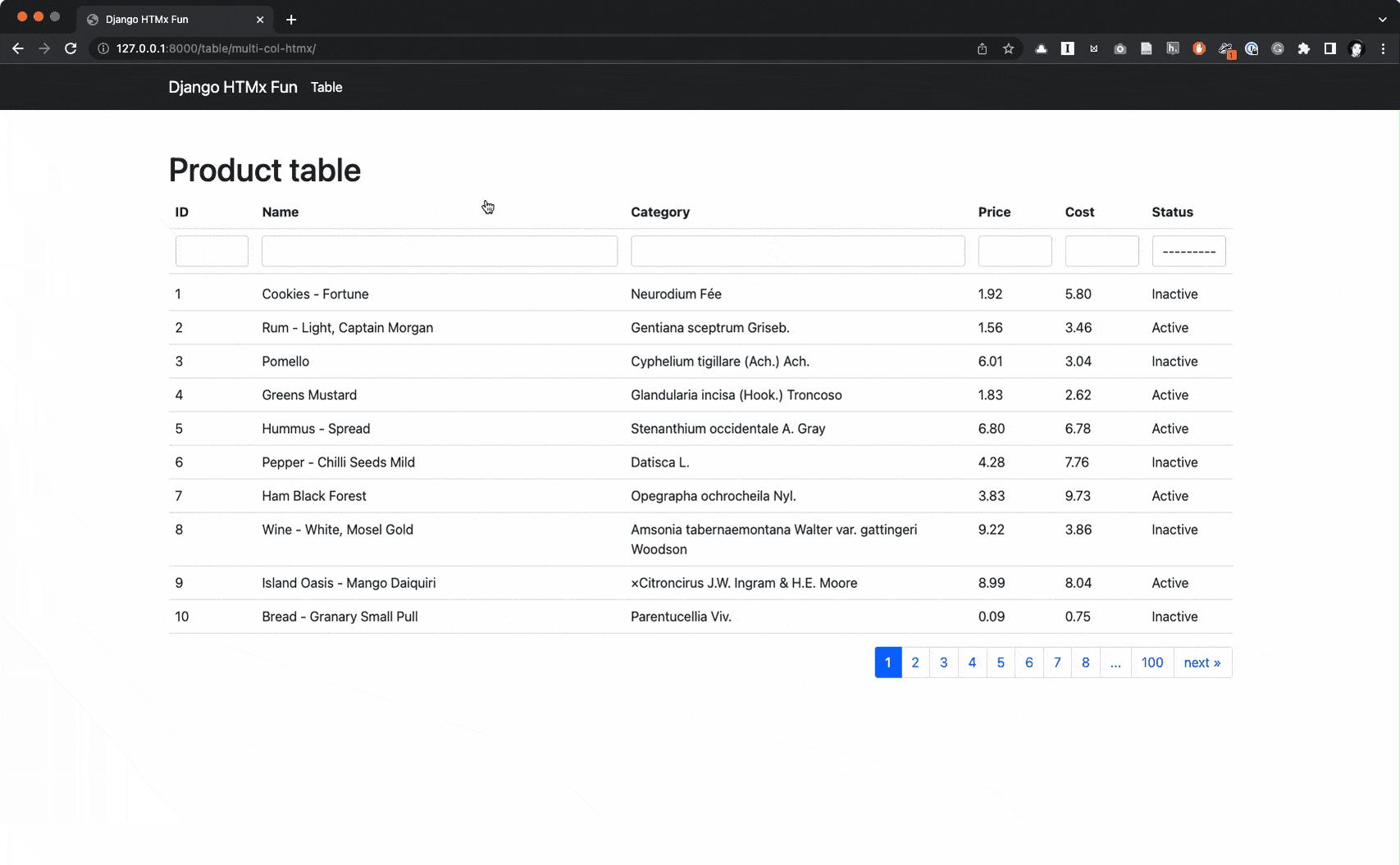Toggle the browser side panel icon
Screen dimensions: 1400x865
pos(1329,48)
